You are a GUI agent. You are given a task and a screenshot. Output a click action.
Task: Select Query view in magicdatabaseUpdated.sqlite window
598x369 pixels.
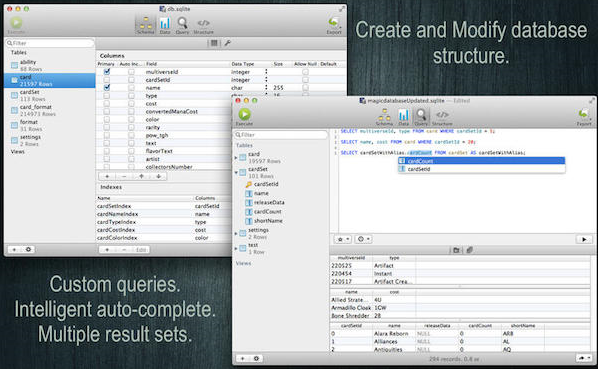(x=421, y=117)
